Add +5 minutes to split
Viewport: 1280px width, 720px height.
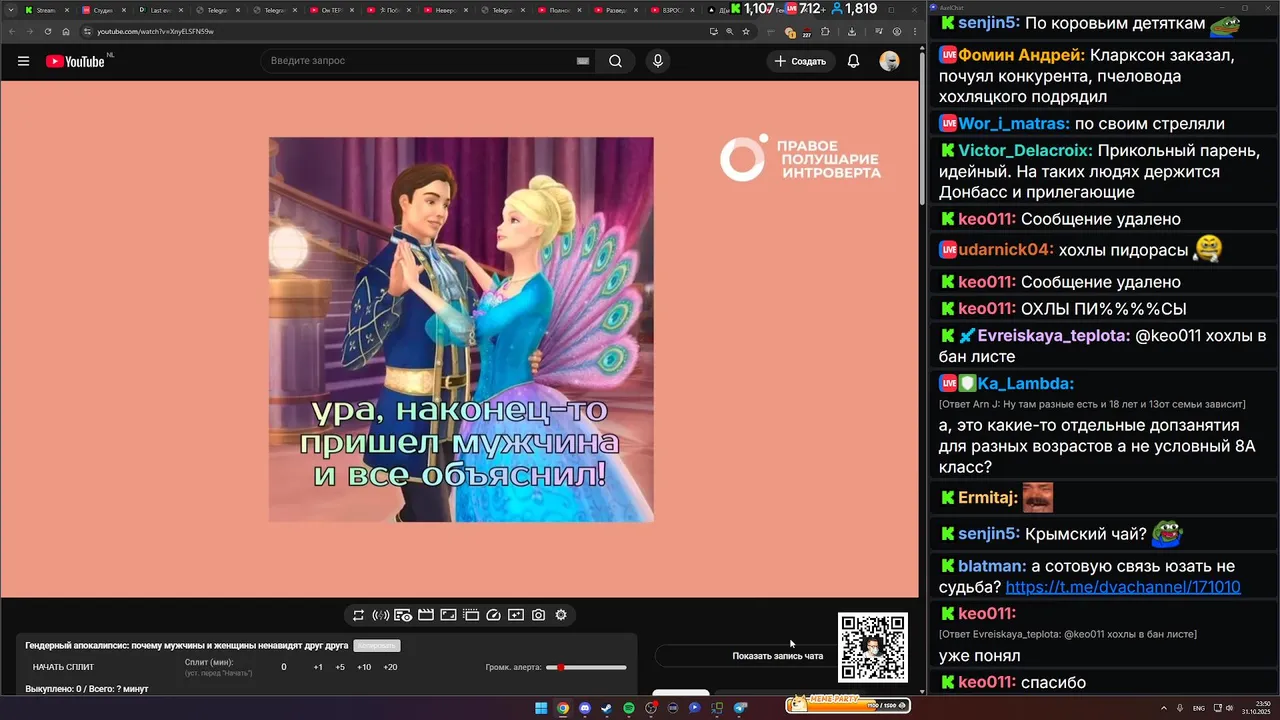click(x=340, y=667)
